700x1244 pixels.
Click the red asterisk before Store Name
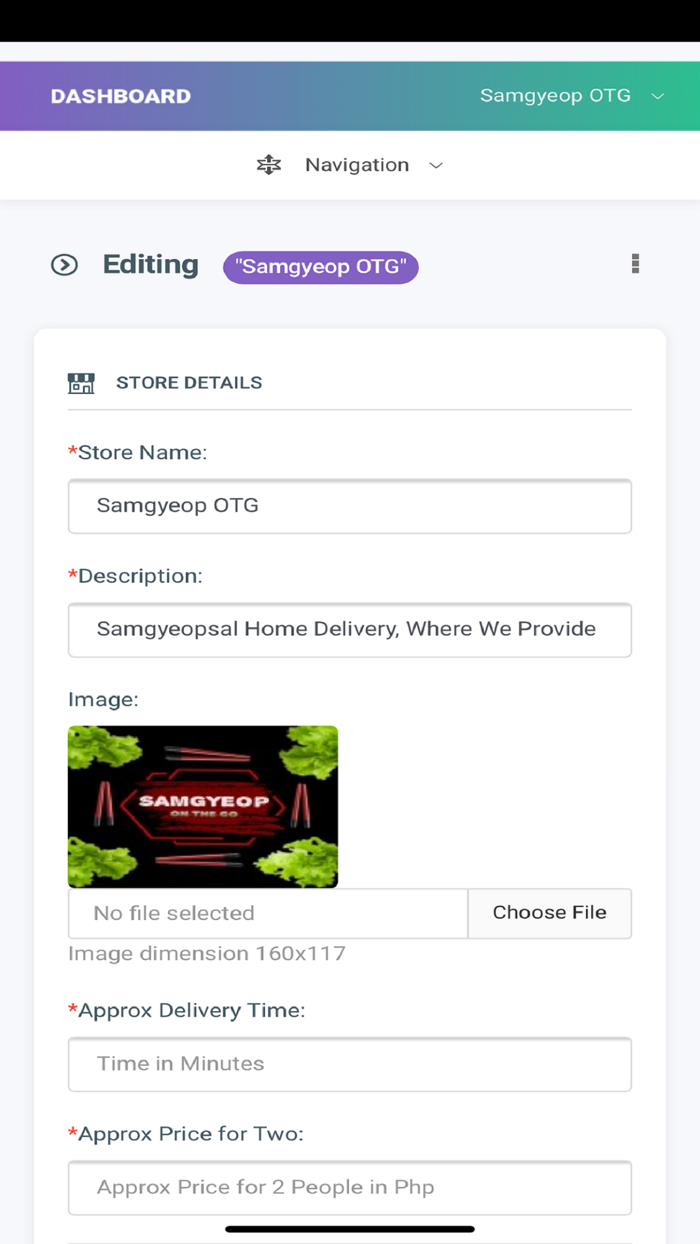point(72,452)
